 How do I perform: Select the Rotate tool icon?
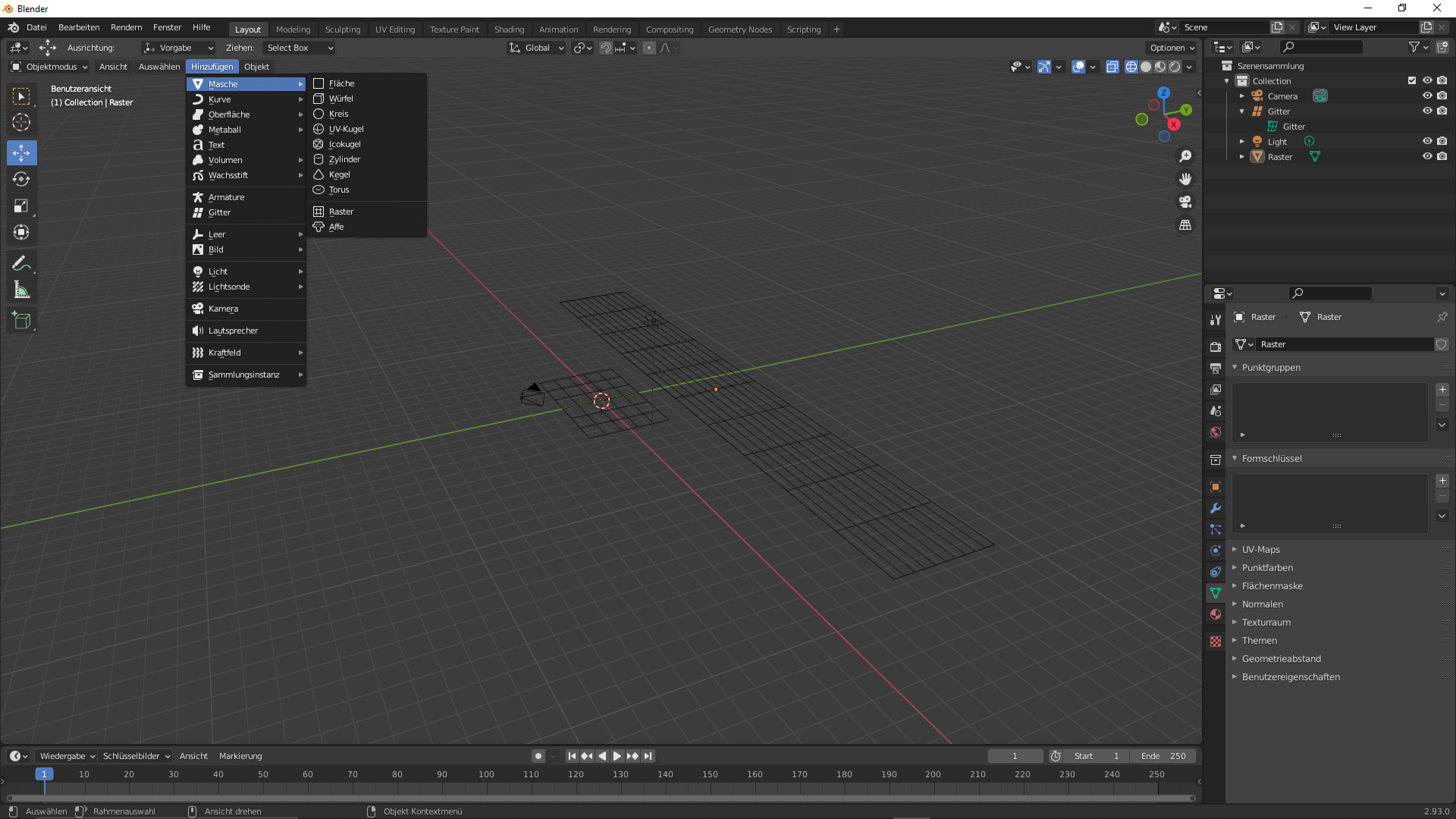coord(21,179)
